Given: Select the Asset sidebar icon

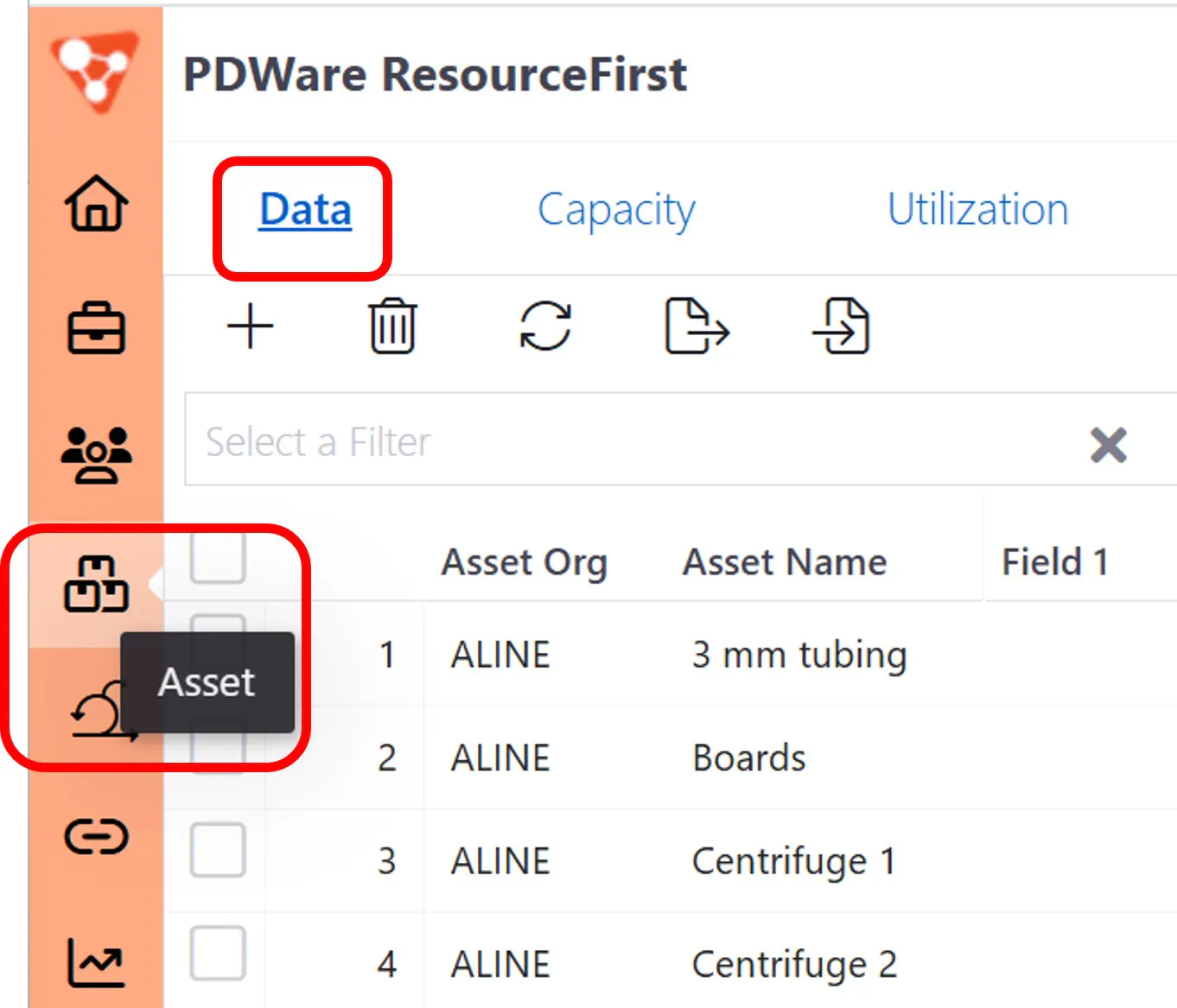Looking at the screenshot, I should [96, 584].
